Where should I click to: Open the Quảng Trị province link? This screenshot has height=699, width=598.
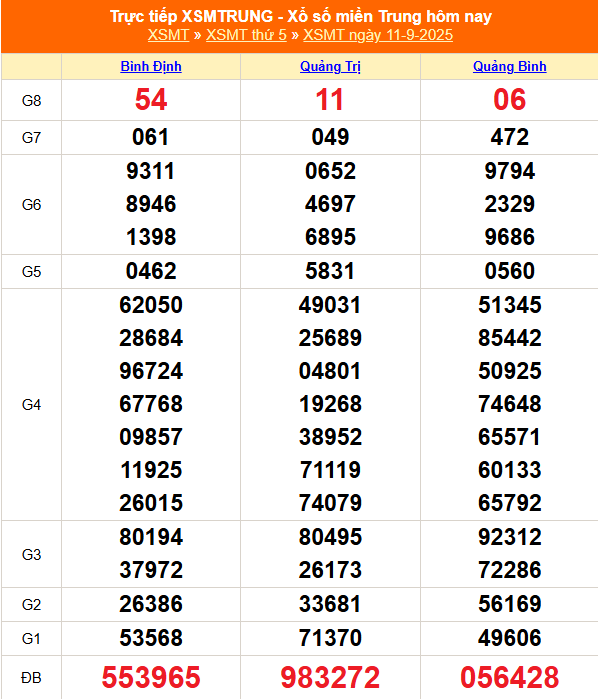tap(330, 66)
